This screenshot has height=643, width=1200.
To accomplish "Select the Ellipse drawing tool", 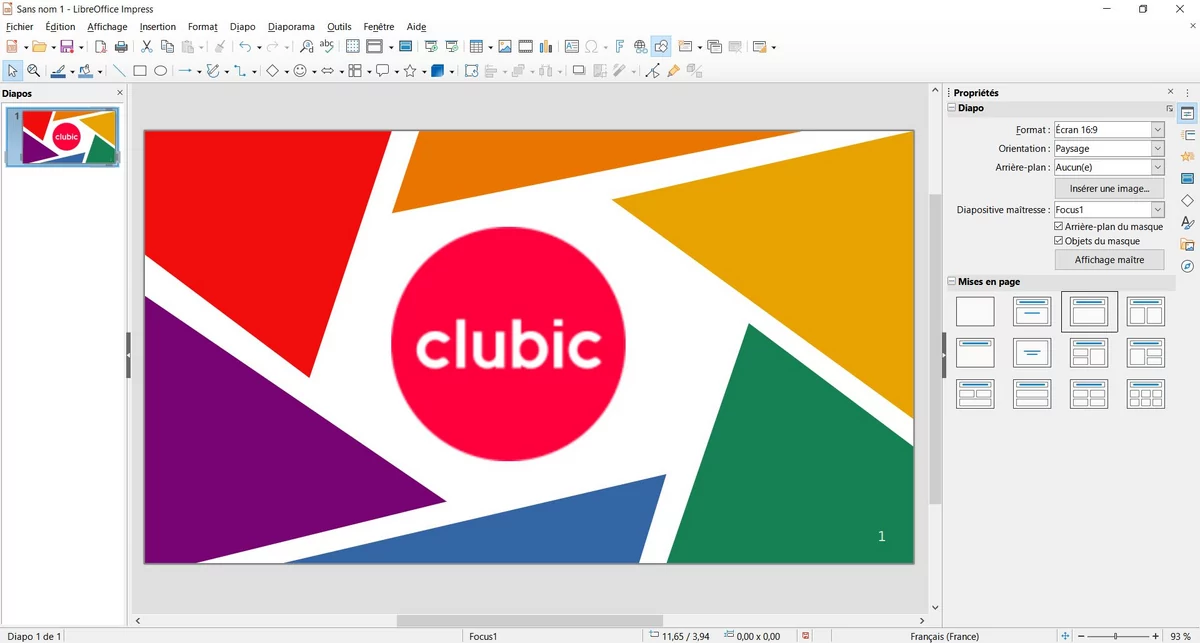I will coord(160,71).
